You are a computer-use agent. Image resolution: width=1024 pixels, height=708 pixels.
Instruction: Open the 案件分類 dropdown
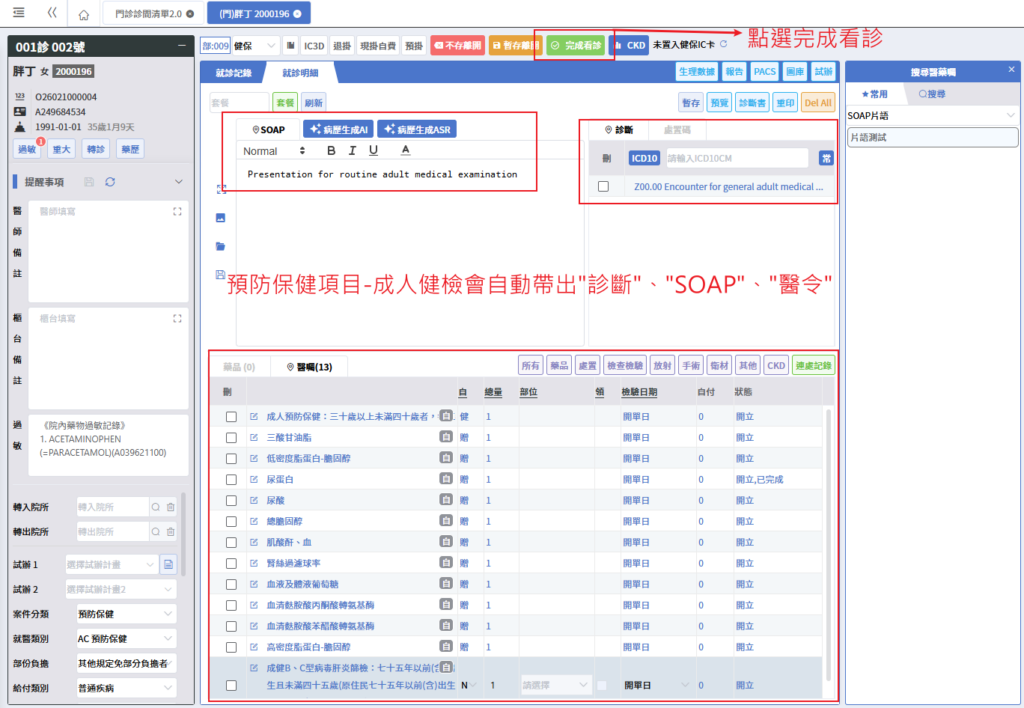(x=125, y=612)
